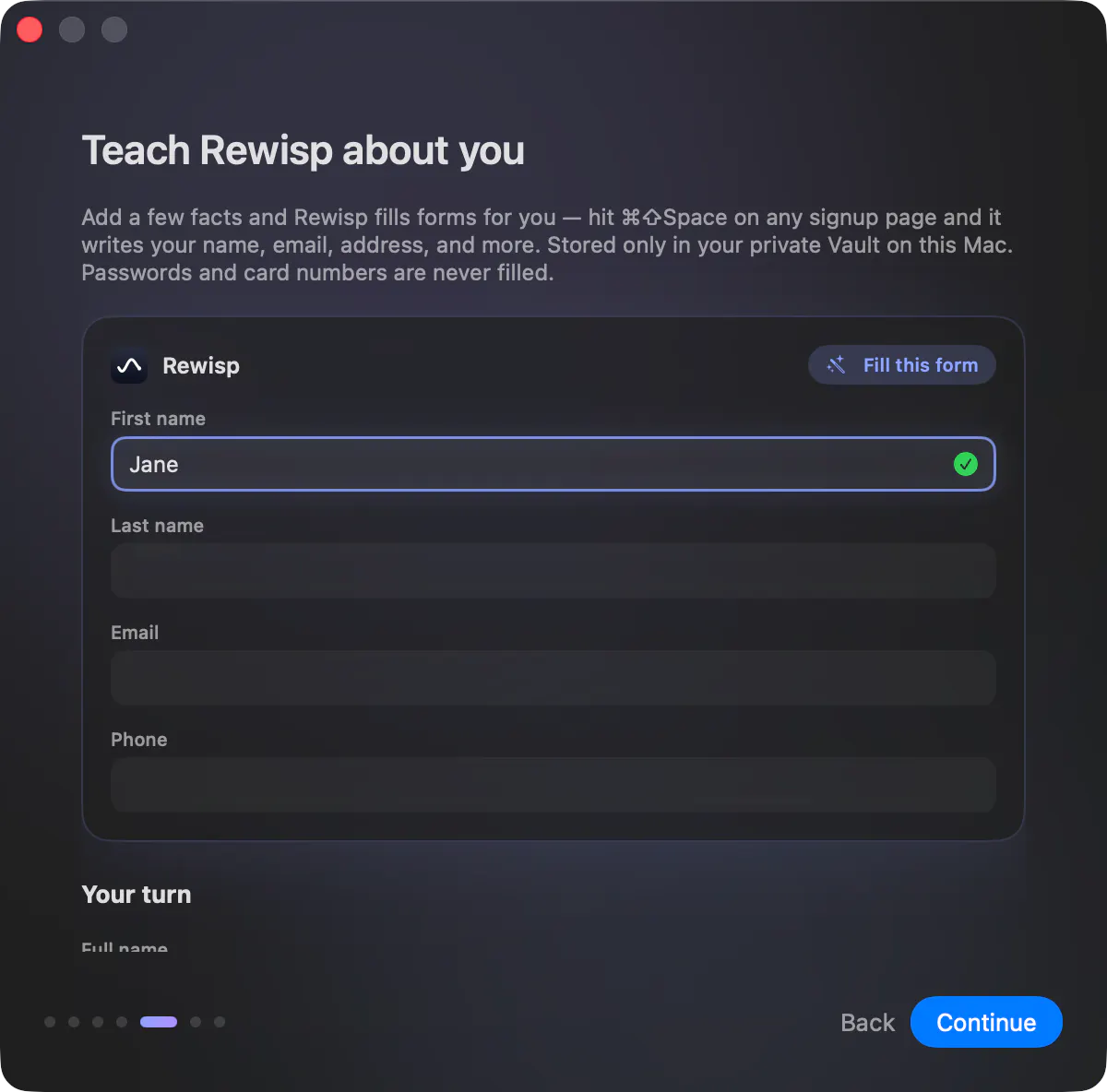This screenshot has height=1092, width=1107.
Task: Focus the First name field with Jane
Action: tap(553, 464)
